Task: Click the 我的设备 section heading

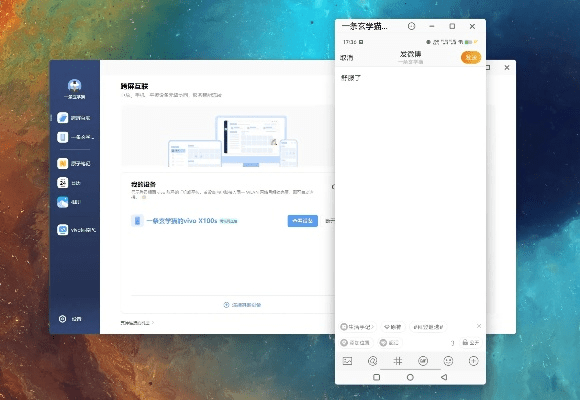Action: (143, 184)
